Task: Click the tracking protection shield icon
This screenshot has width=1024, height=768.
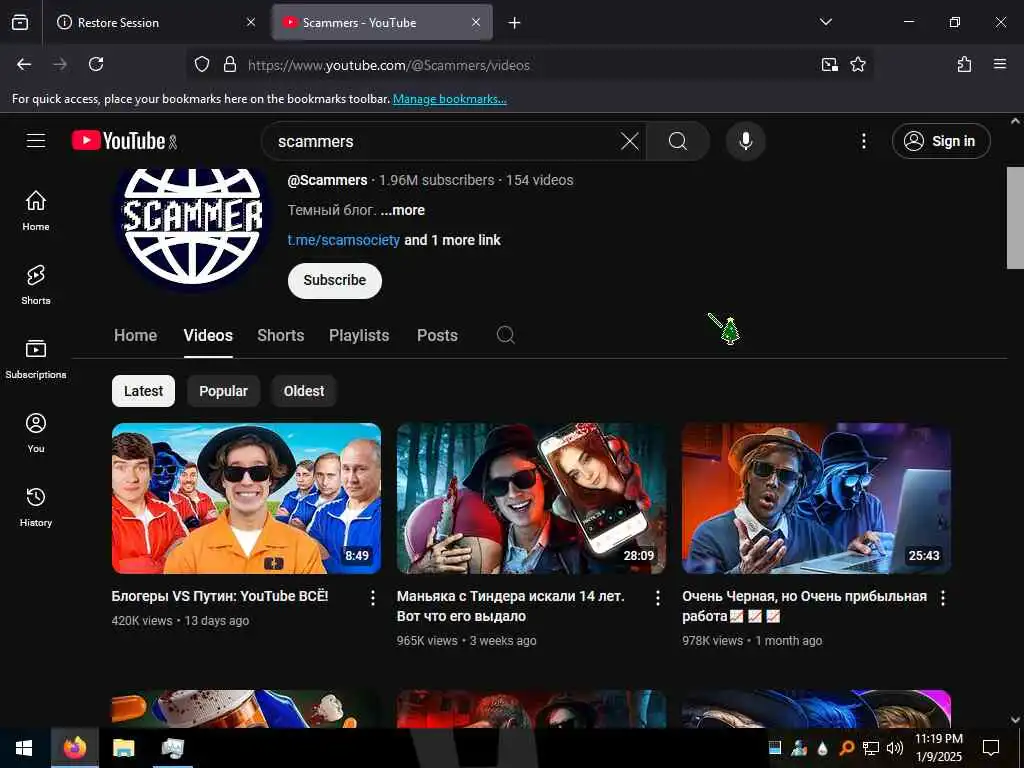Action: pyautogui.click(x=202, y=64)
